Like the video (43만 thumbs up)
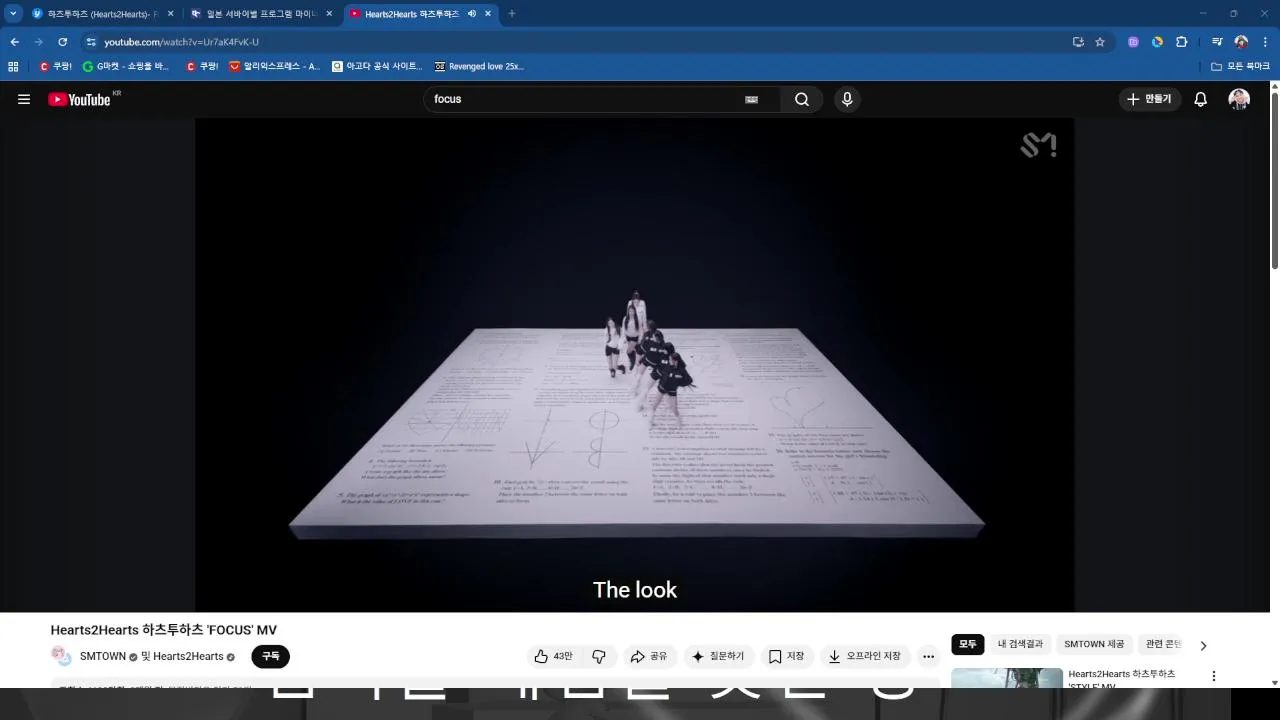The height and width of the screenshot is (720, 1280). point(553,656)
